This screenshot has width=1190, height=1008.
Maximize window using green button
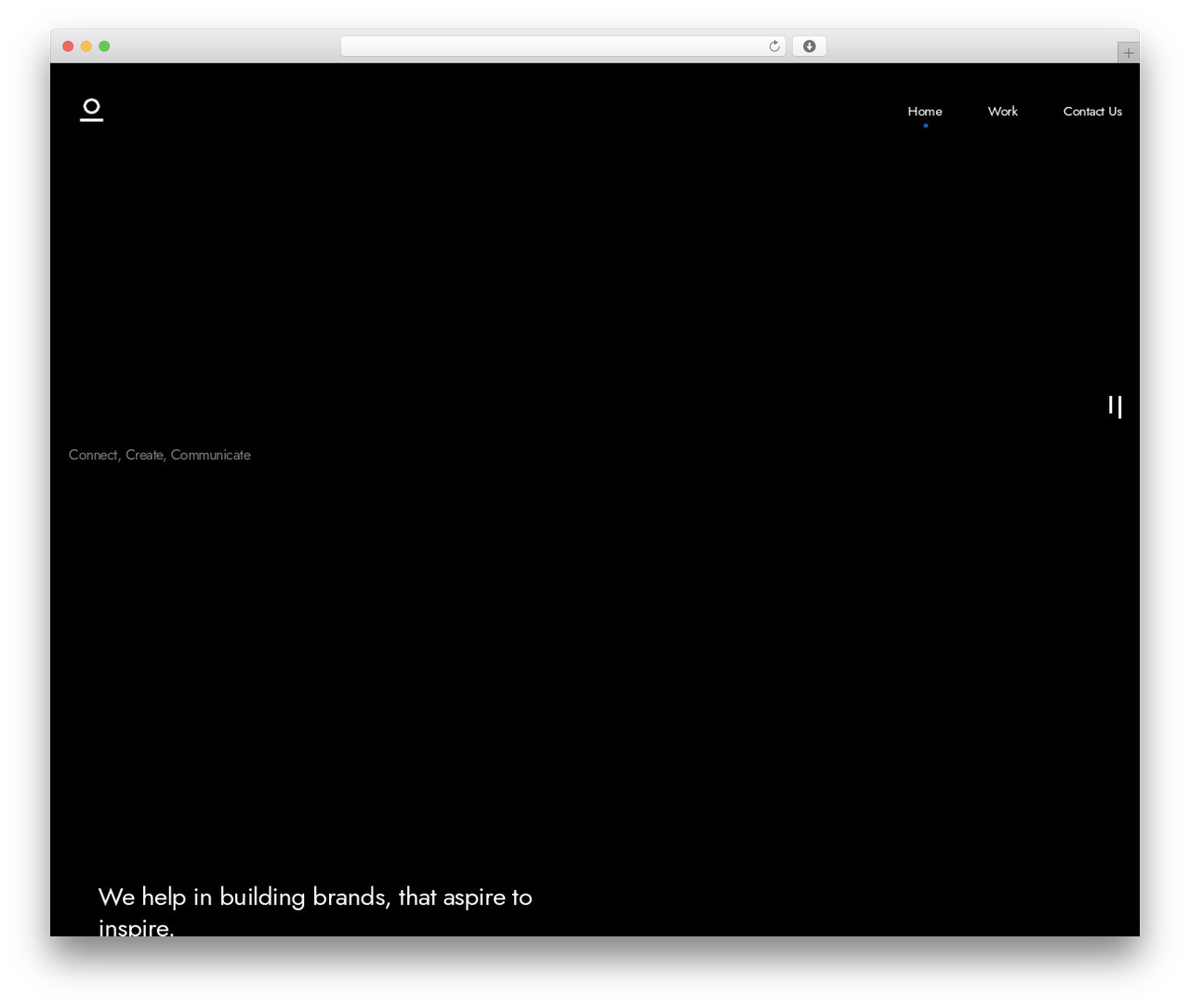tap(104, 46)
